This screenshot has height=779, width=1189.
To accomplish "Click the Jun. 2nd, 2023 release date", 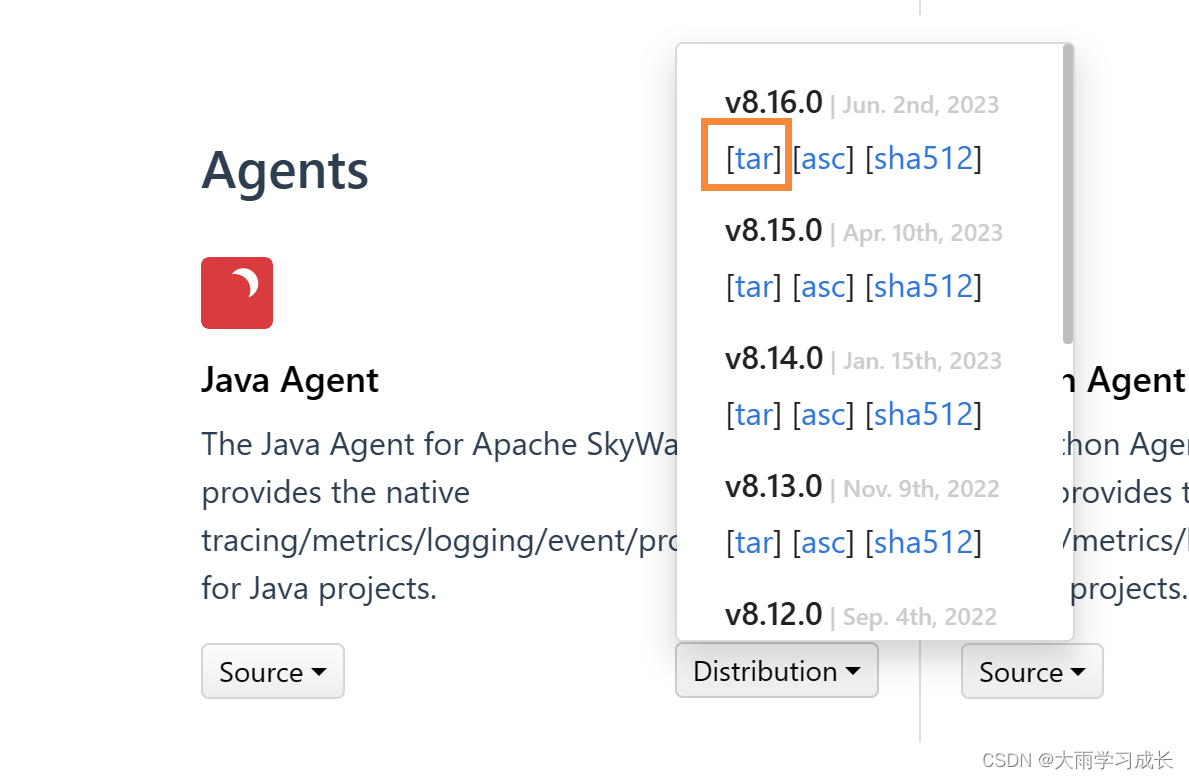I will (x=921, y=105).
